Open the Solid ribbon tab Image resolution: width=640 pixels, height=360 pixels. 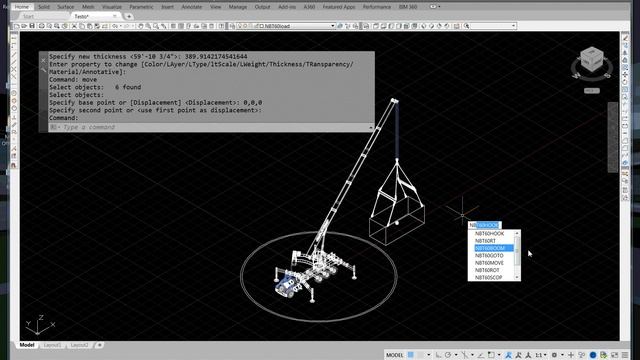(44, 7)
